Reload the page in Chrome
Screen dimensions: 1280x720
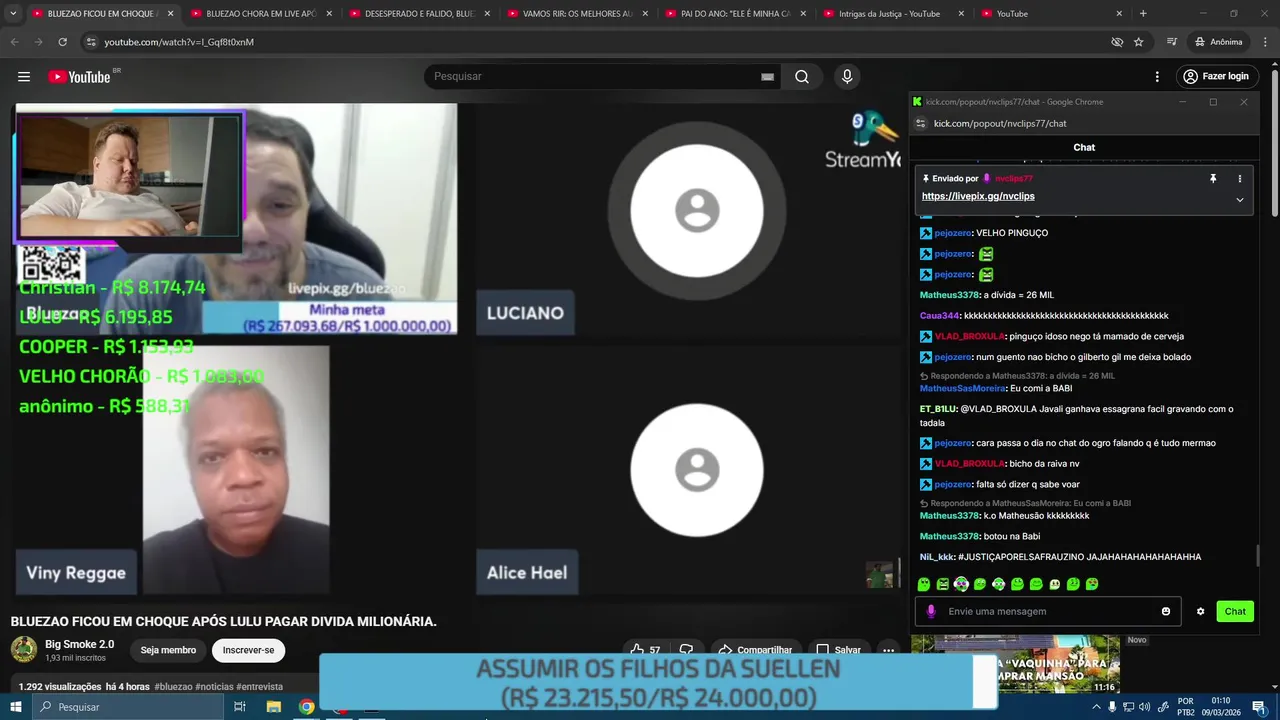click(62, 42)
